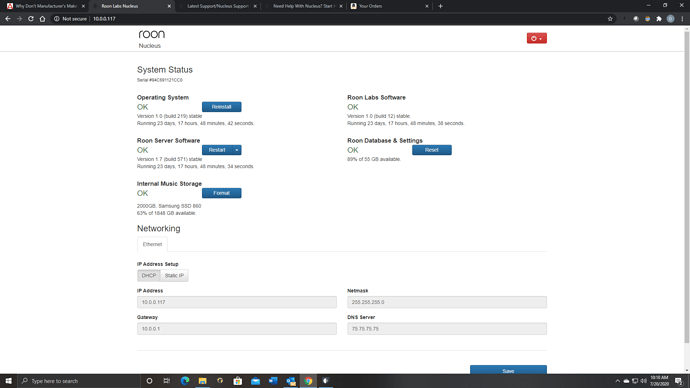Click the Serial number text
This screenshot has width=690, height=388.
tap(160, 80)
